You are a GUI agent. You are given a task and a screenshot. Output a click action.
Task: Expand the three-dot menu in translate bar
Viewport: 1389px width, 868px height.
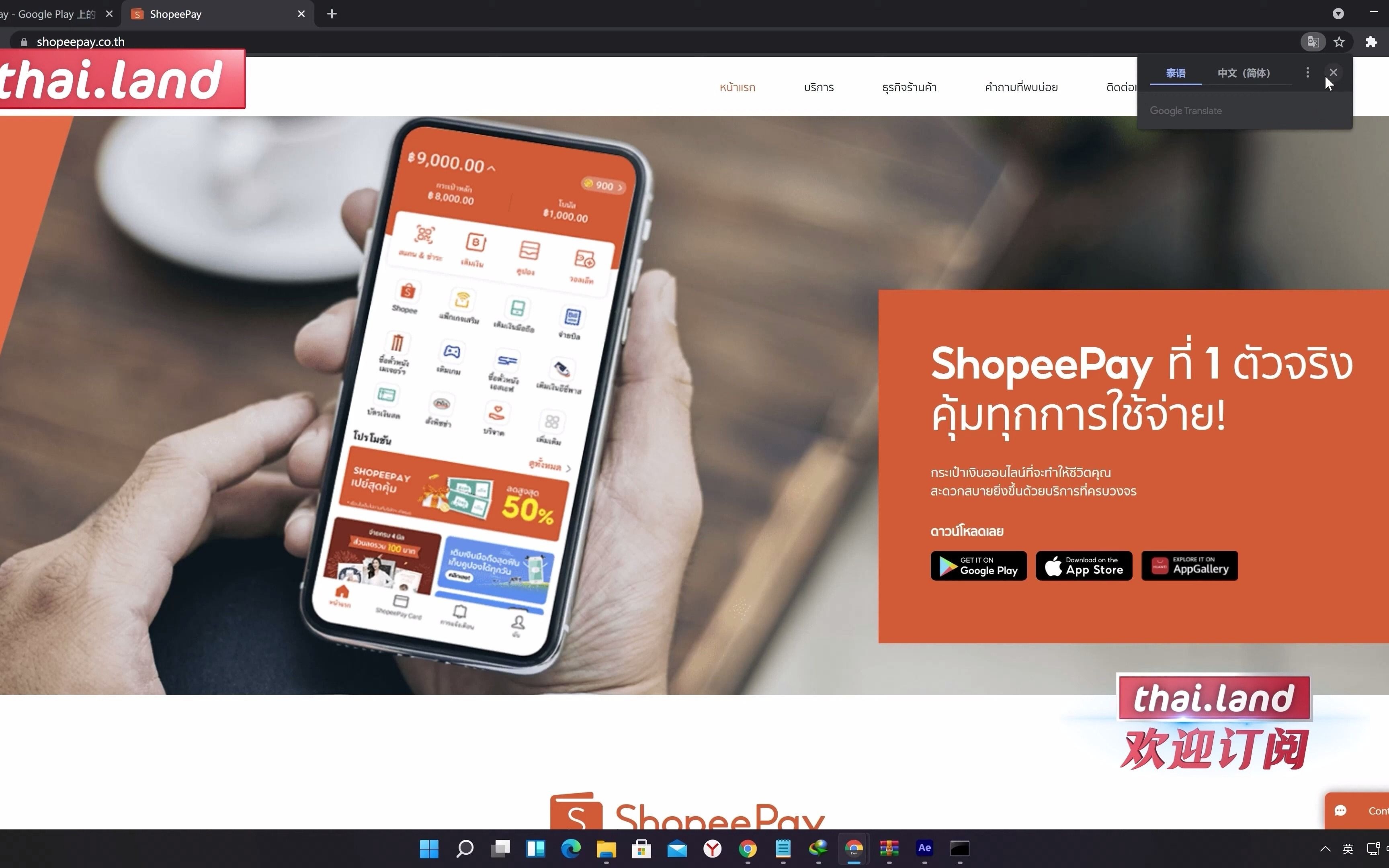(x=1307, y=72)
